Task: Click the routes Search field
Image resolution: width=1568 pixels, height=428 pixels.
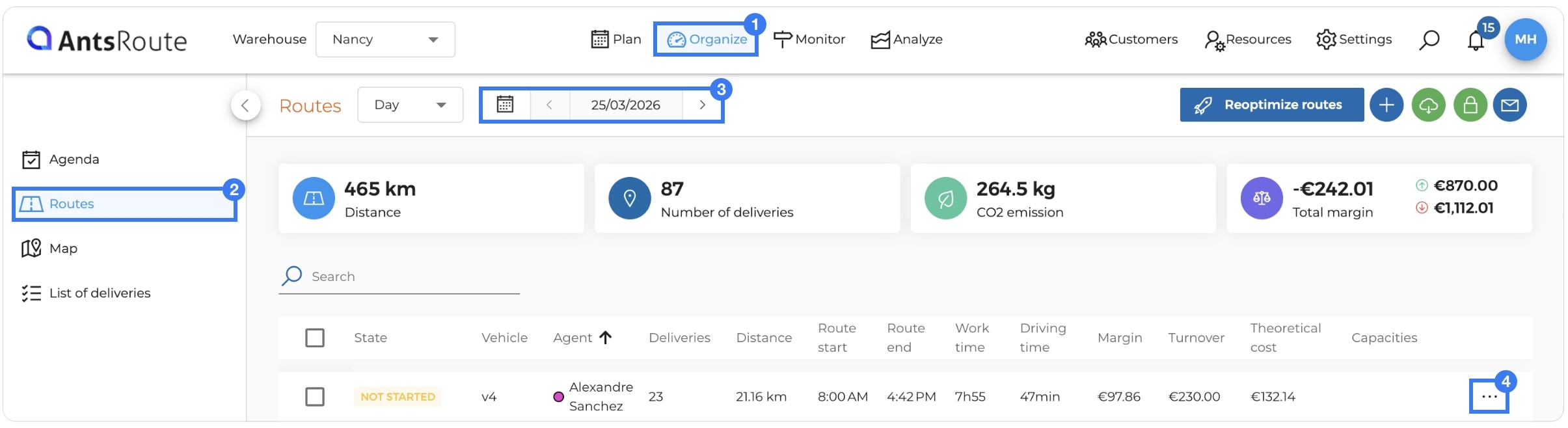Action: tap(399, 276)
